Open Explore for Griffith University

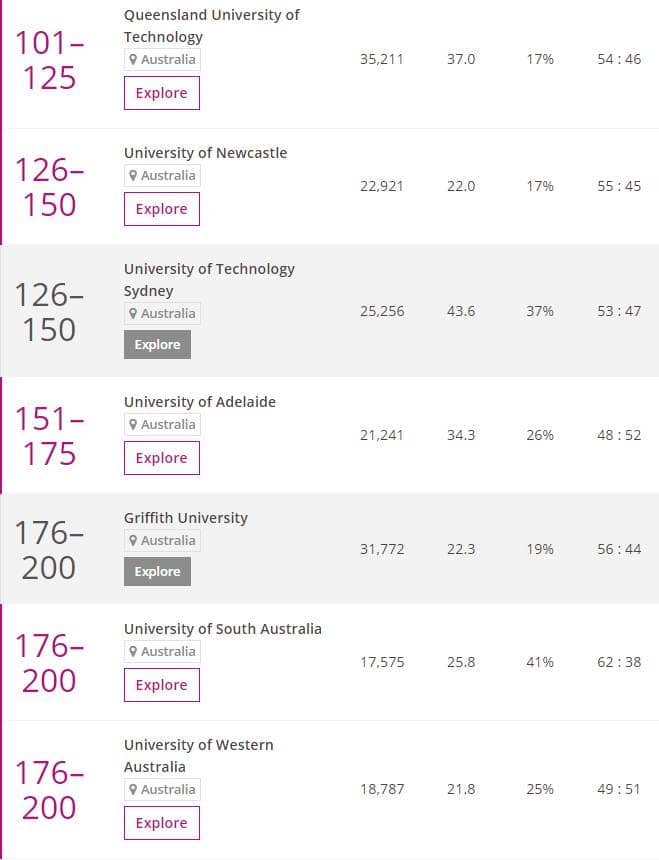pos(157,572)
